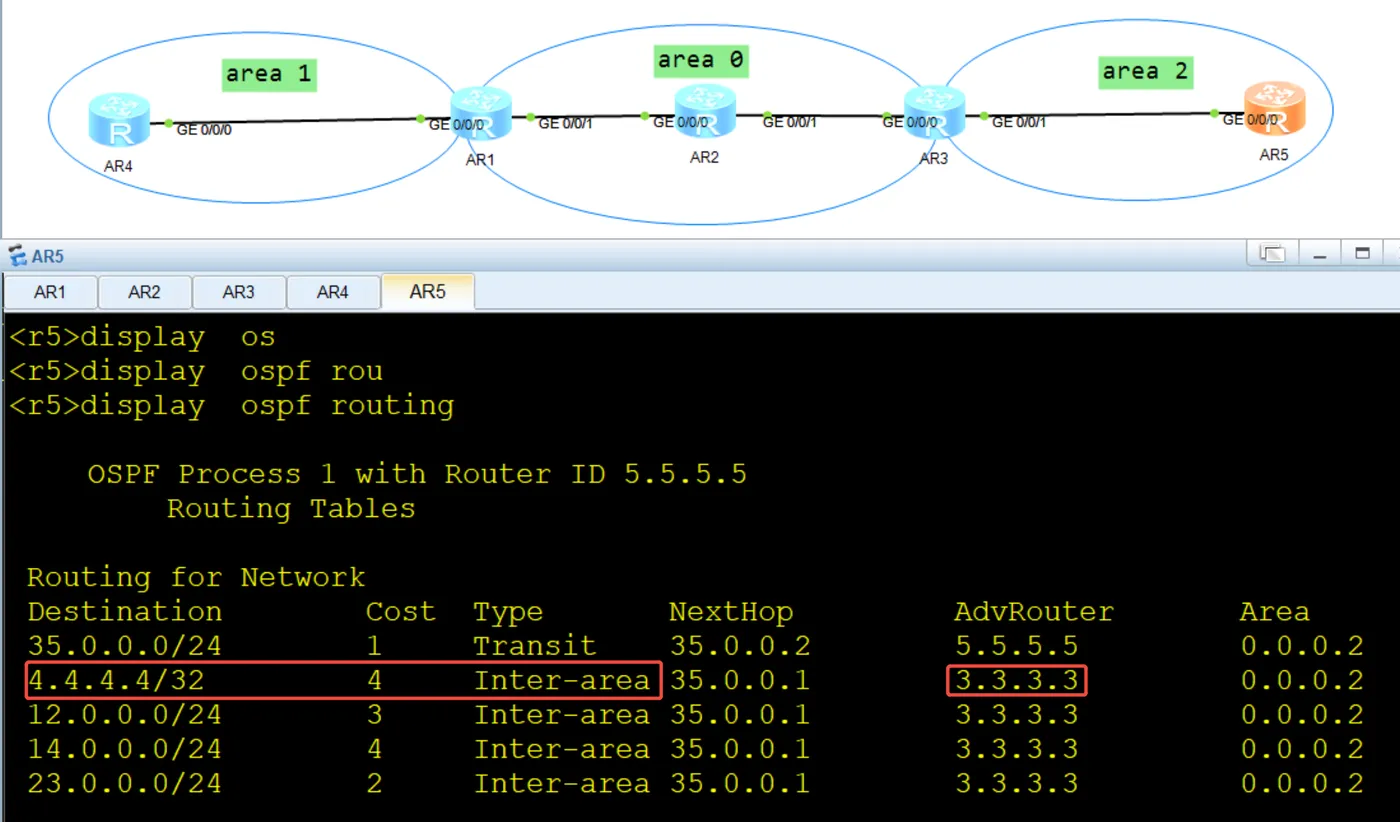
Task: Open the AR3 terminal tab
Action: point(239,292)
